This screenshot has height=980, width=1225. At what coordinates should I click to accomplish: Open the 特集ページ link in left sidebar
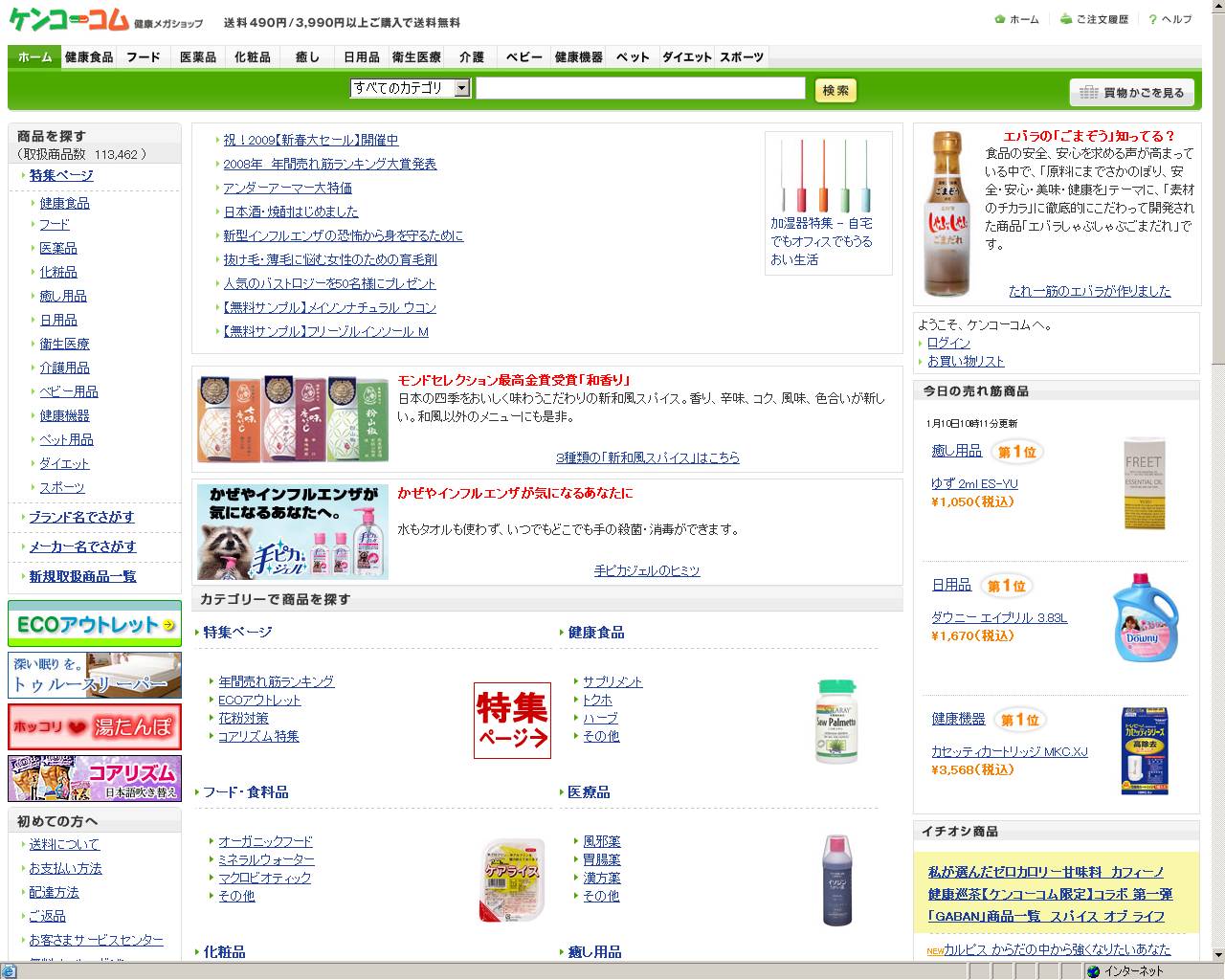[61, 175]
